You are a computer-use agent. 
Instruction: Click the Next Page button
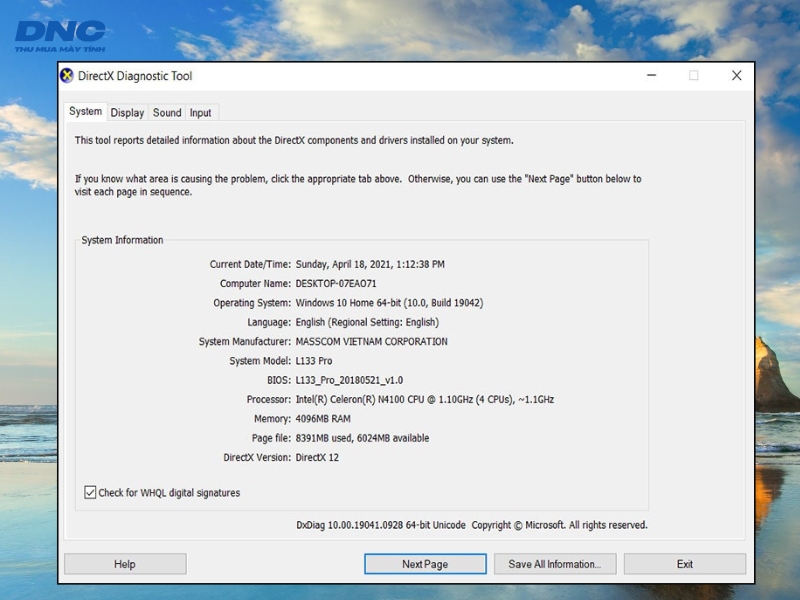[425, 564]
